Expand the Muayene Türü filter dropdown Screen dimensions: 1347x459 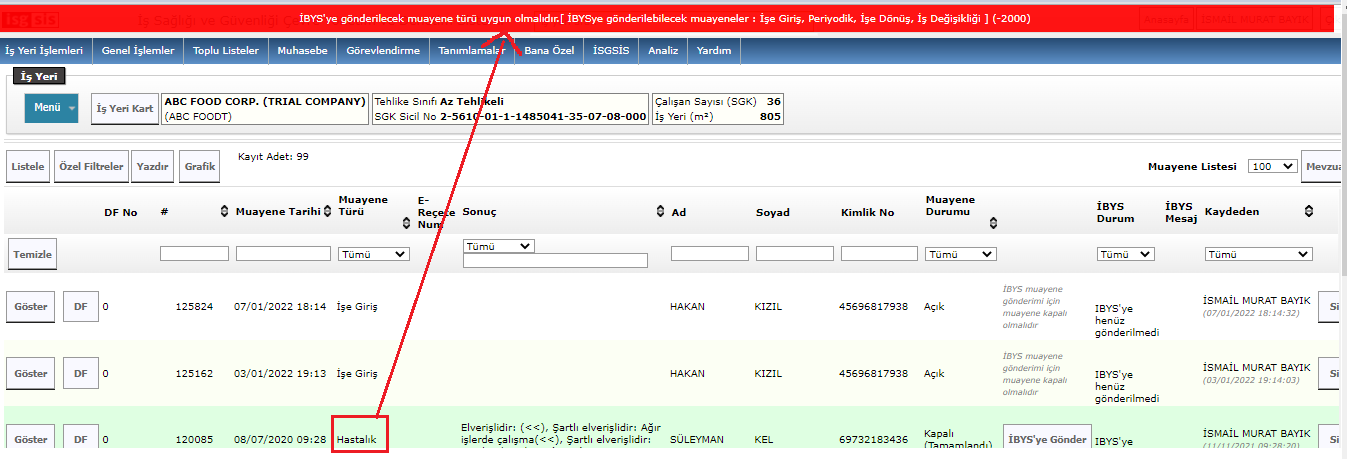(x=374, y=254)
